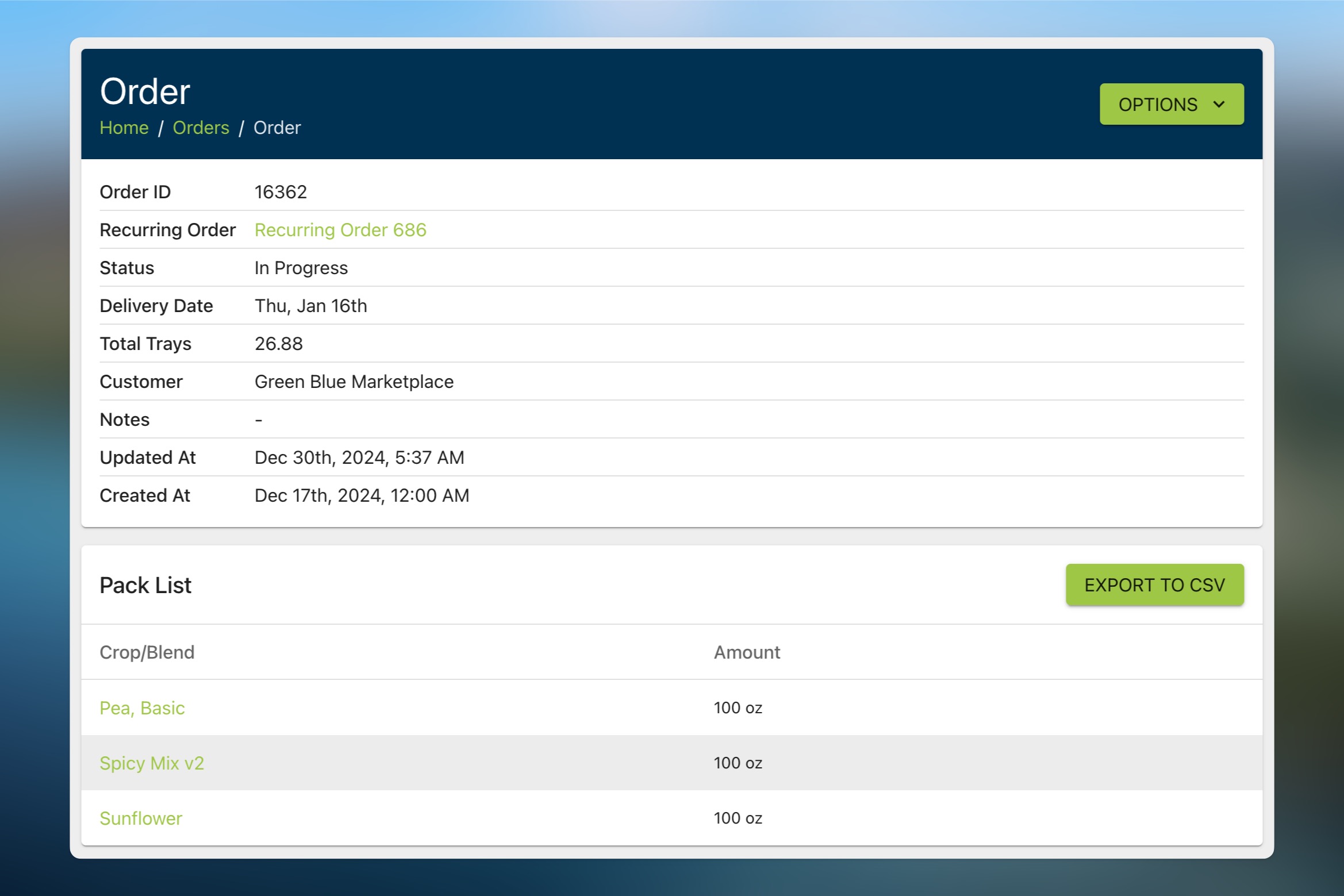The height and width of the screenshot is (896, 1344).
Task: Sort by the Amount column header
Action: [746, 652]
